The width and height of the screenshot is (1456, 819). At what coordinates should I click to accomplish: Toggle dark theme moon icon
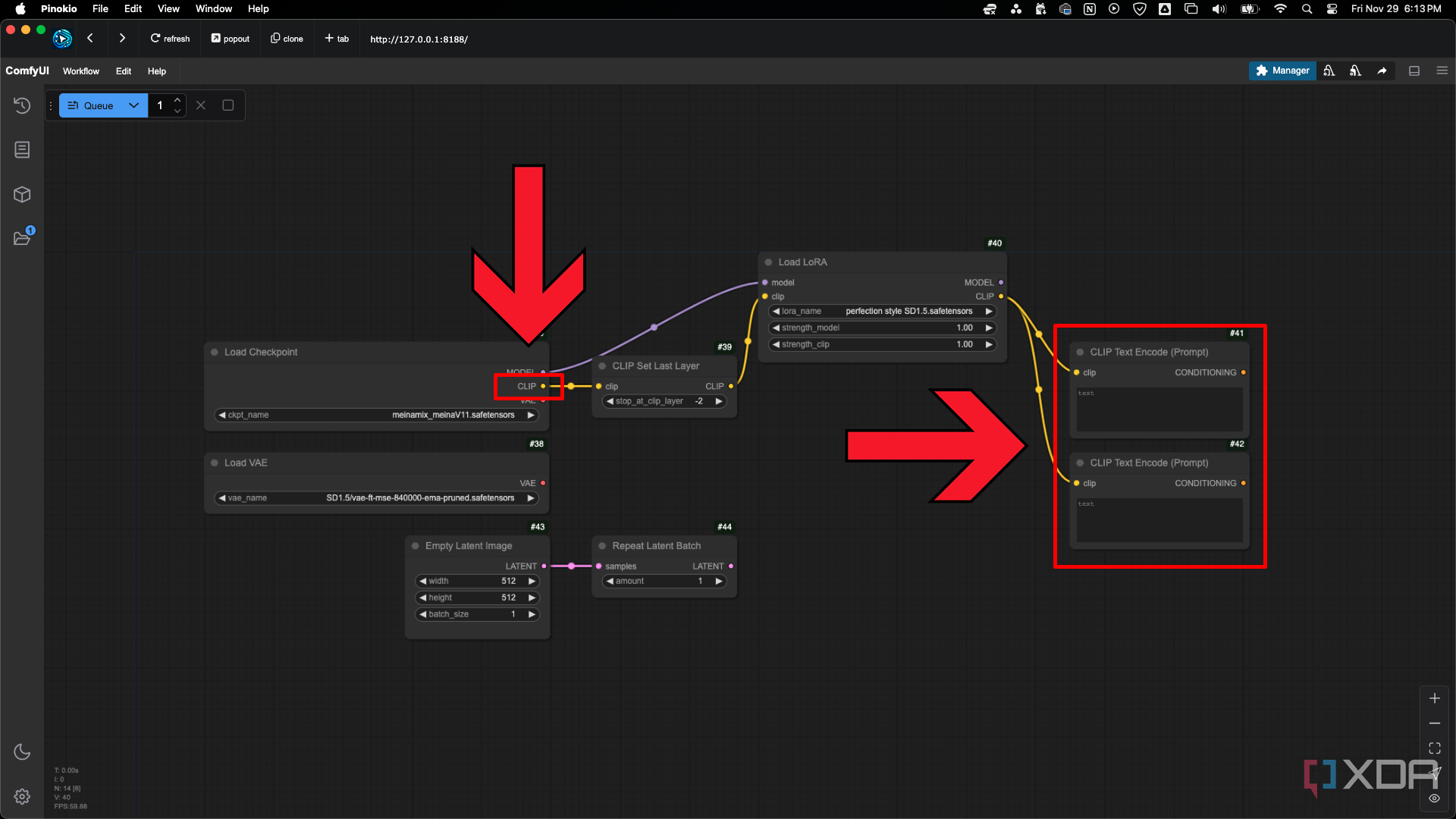tap(22, 752)
